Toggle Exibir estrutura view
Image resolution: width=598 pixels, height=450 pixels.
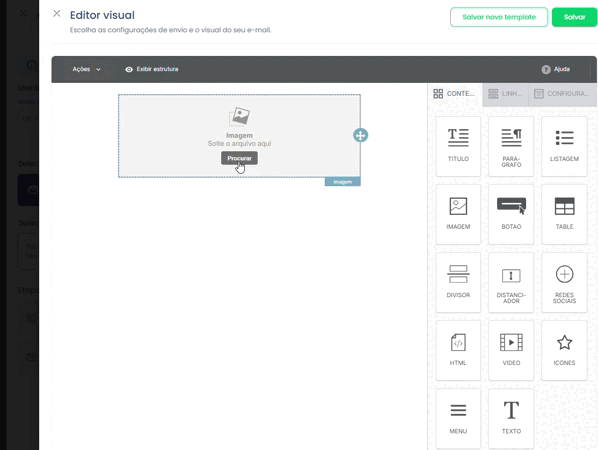click(x=152, y=69)
